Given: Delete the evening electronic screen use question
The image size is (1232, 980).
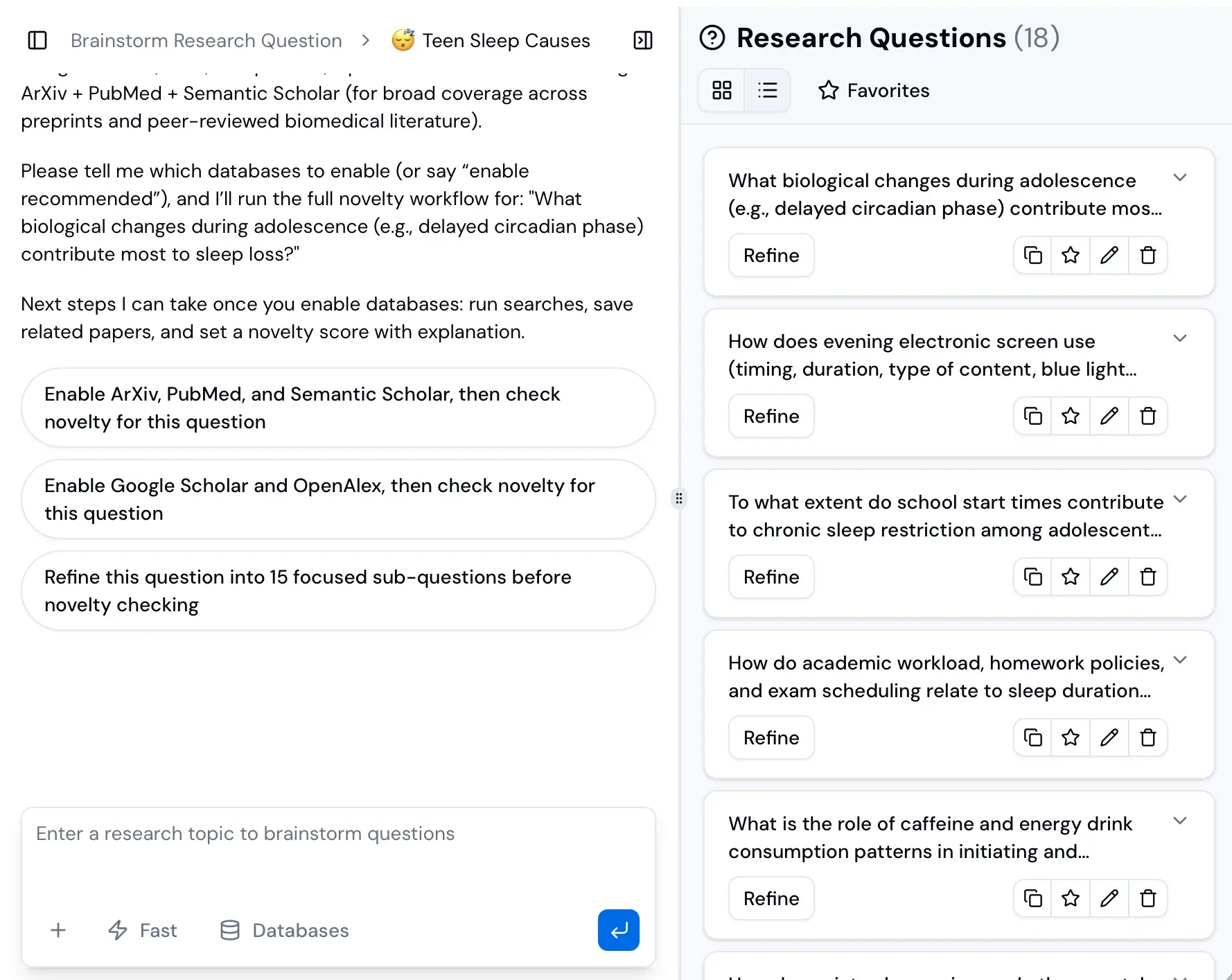Looking at the screenshot, I should click(1147, 416).
